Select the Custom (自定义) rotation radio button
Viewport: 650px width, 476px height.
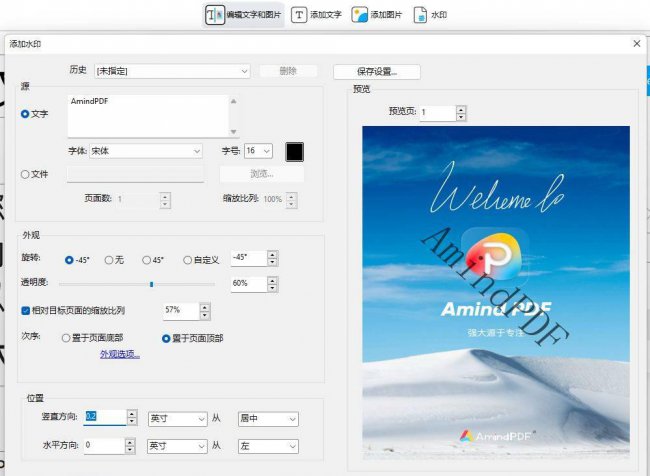187,260
